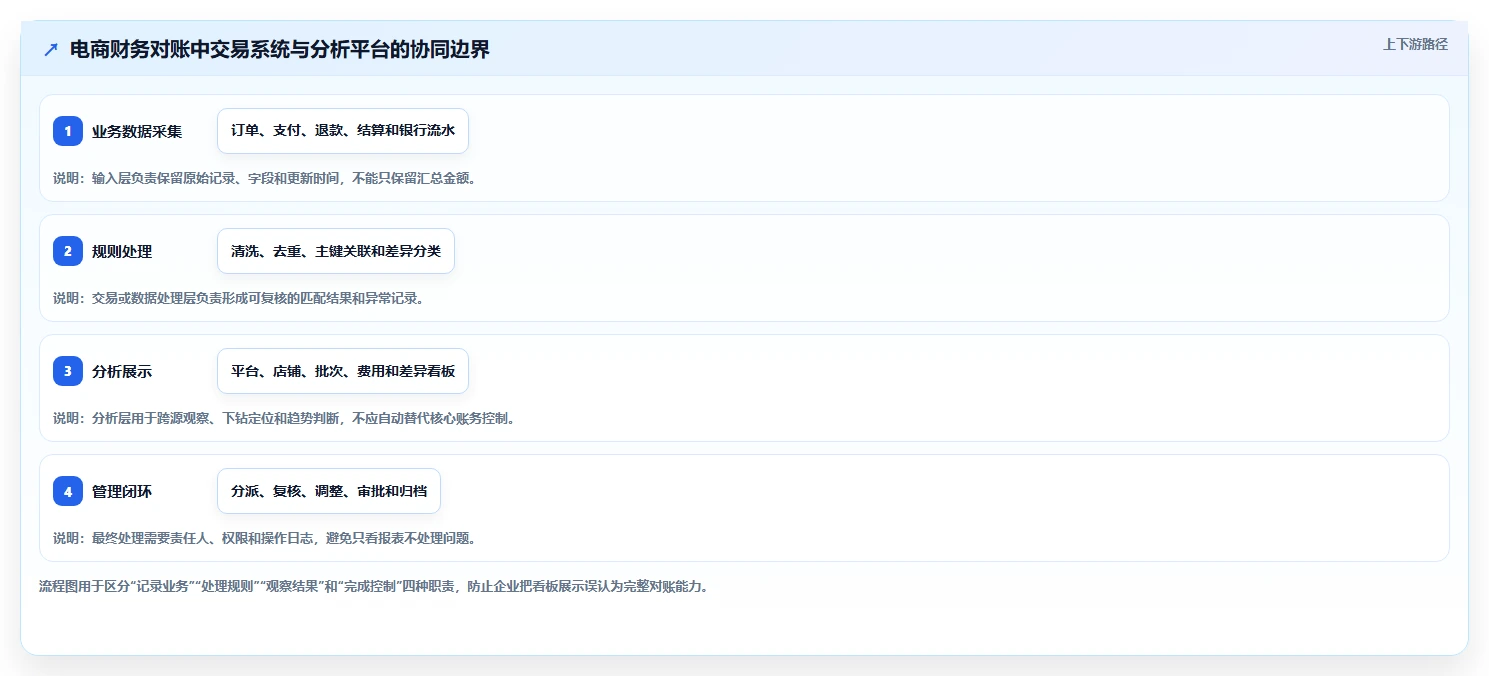Click the 清洗、去重、主键关联和差异分类 chip

click(x=336, y=251)
